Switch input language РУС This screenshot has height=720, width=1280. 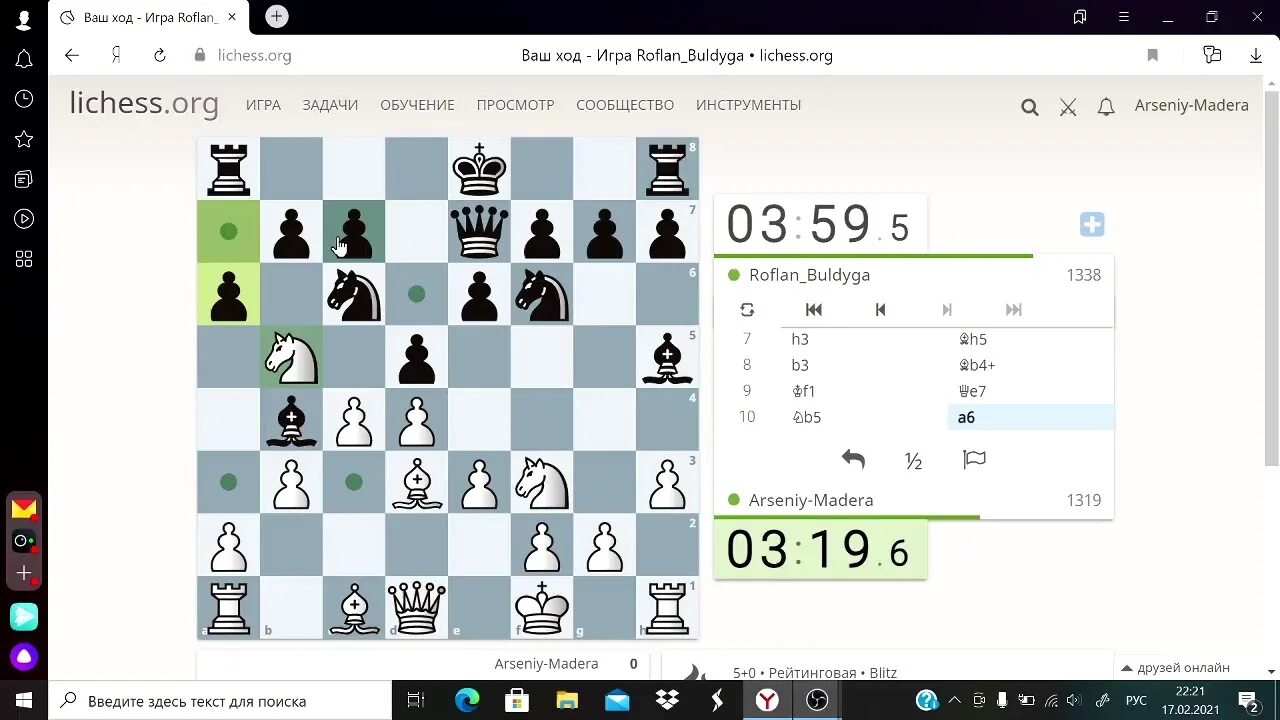[1136, 701]
